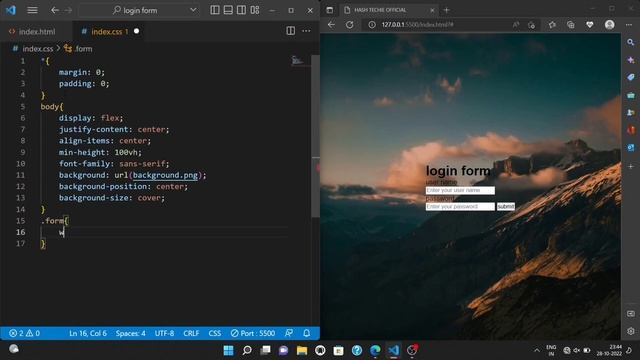Refresh the browser page
This screenshot has width=640, height=360.
350,24
